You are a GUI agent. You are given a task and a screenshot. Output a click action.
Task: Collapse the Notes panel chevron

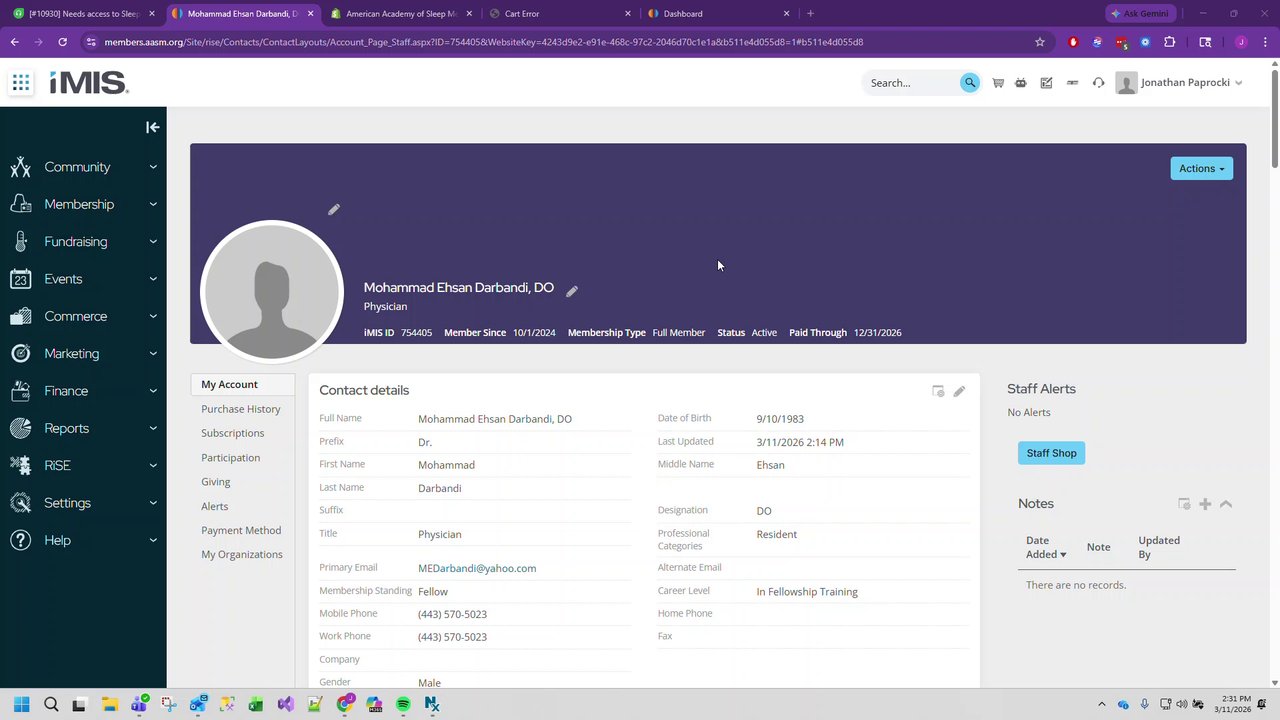click(1226, 504)
